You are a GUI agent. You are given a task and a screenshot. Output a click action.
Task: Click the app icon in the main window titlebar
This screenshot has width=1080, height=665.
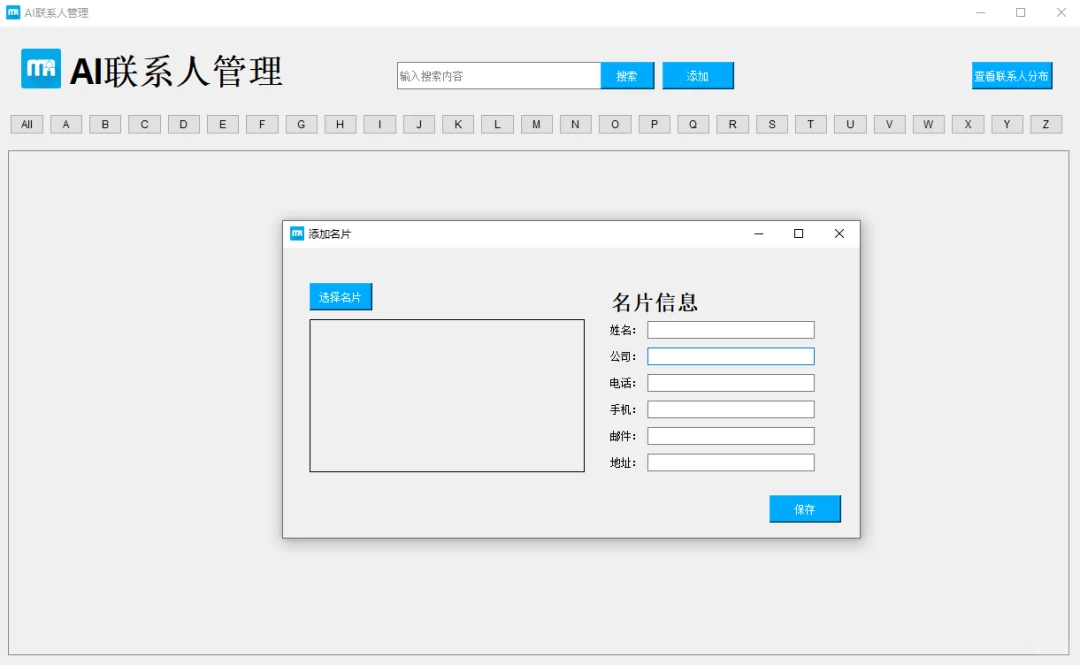click(13, 13)
